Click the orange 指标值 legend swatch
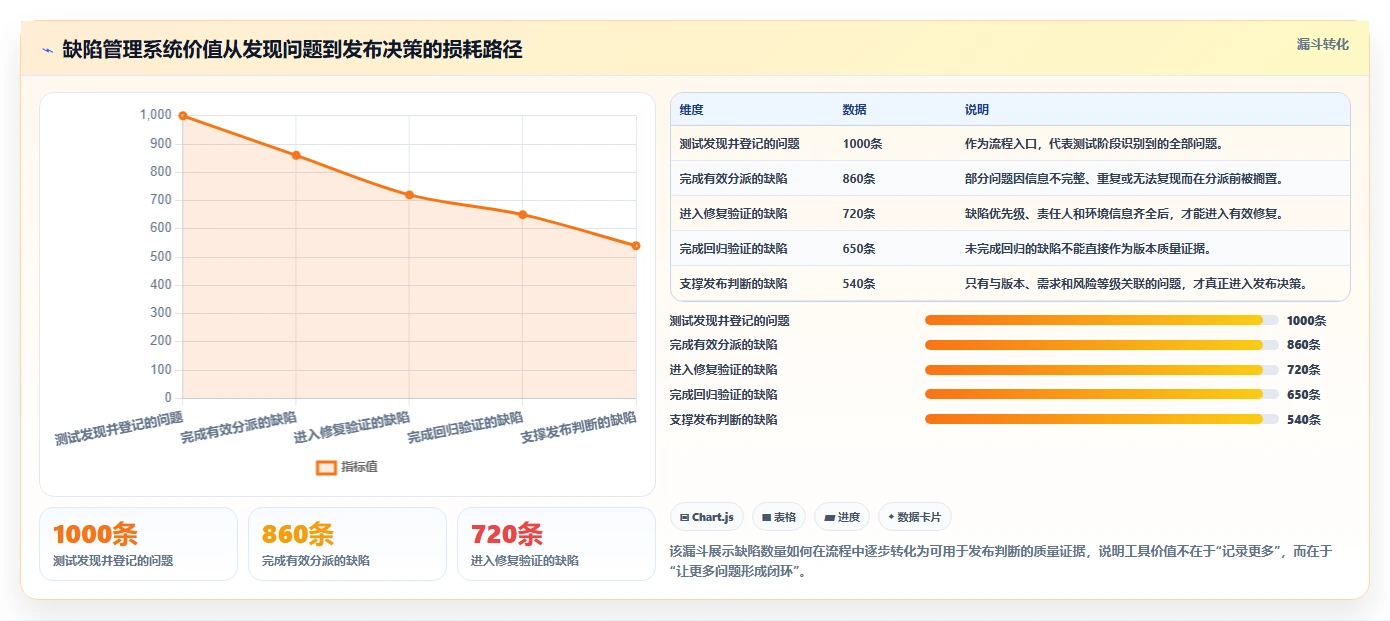Image resolution: width=1390 pixels, height=621 pixels. [326, 467]
